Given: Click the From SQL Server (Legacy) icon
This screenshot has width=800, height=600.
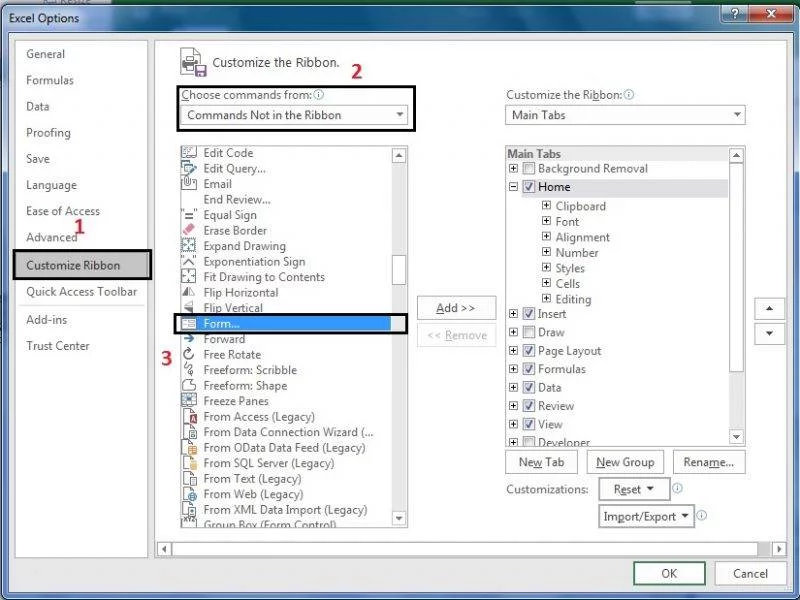Looking at the screenshot, I should tap(190, 463).
